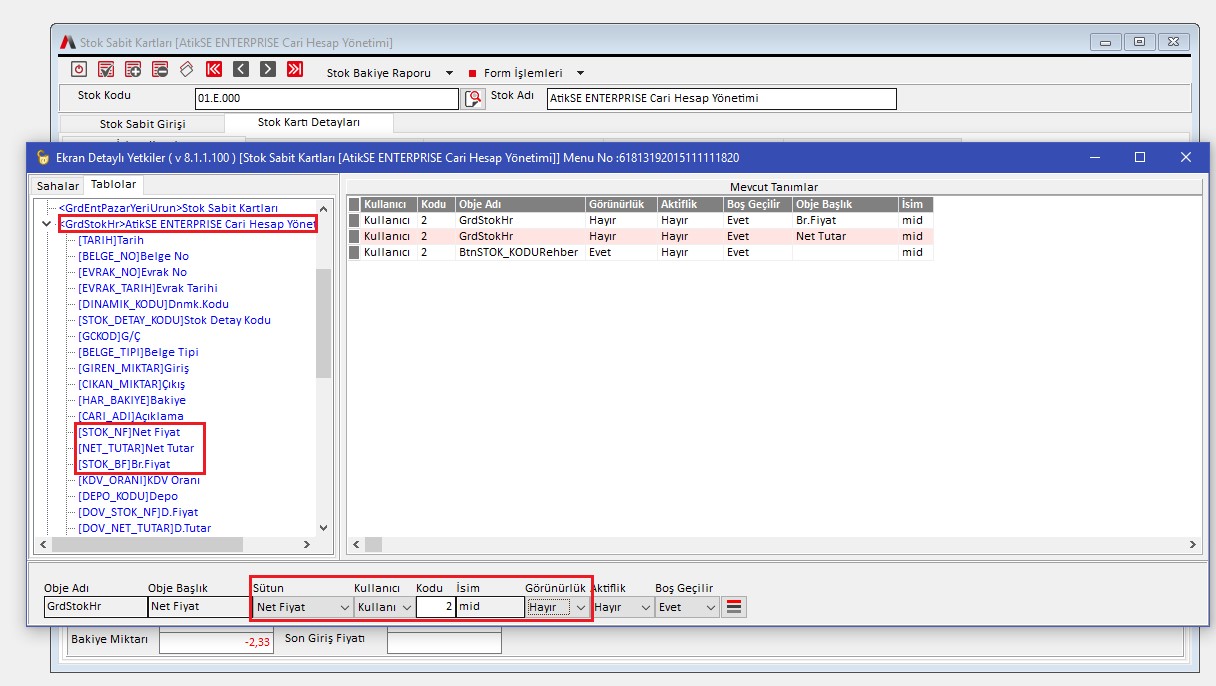Select [STOK_DETAY_KODU]Stok Detay Kodu item
The width and height of the screenshot is (1216, 686).
[174, 320]
